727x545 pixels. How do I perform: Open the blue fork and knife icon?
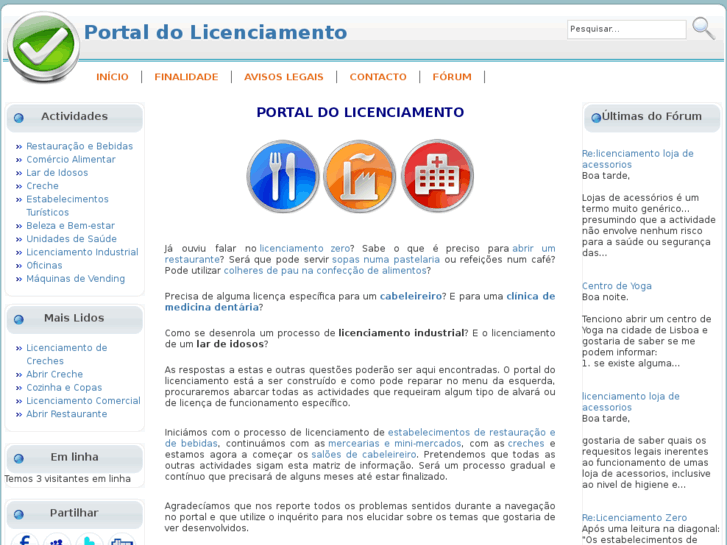283,176
